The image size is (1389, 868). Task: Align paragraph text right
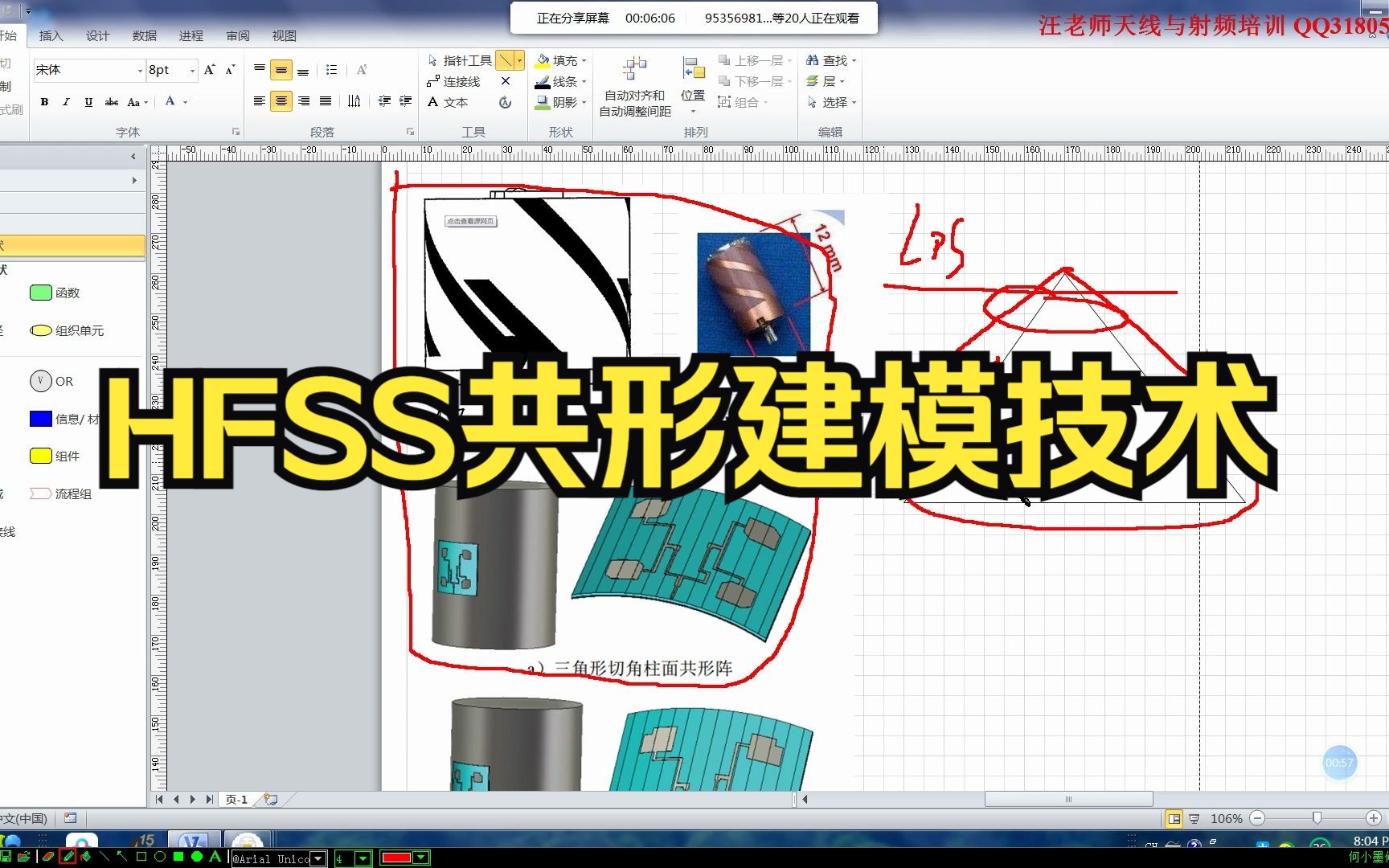pos(303,101)
